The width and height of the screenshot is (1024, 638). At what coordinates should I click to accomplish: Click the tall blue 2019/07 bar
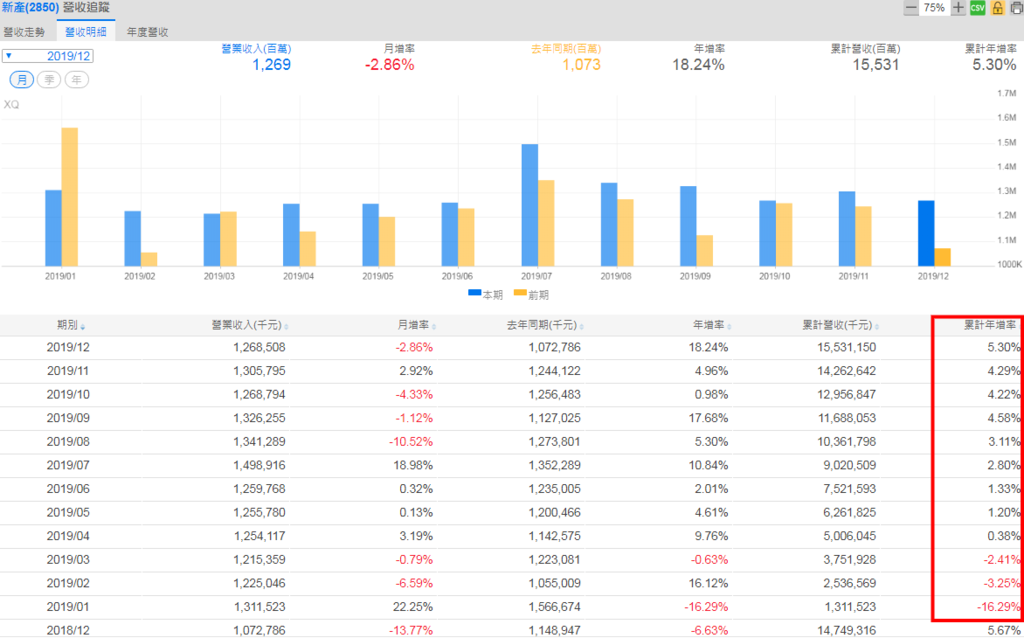530,205
